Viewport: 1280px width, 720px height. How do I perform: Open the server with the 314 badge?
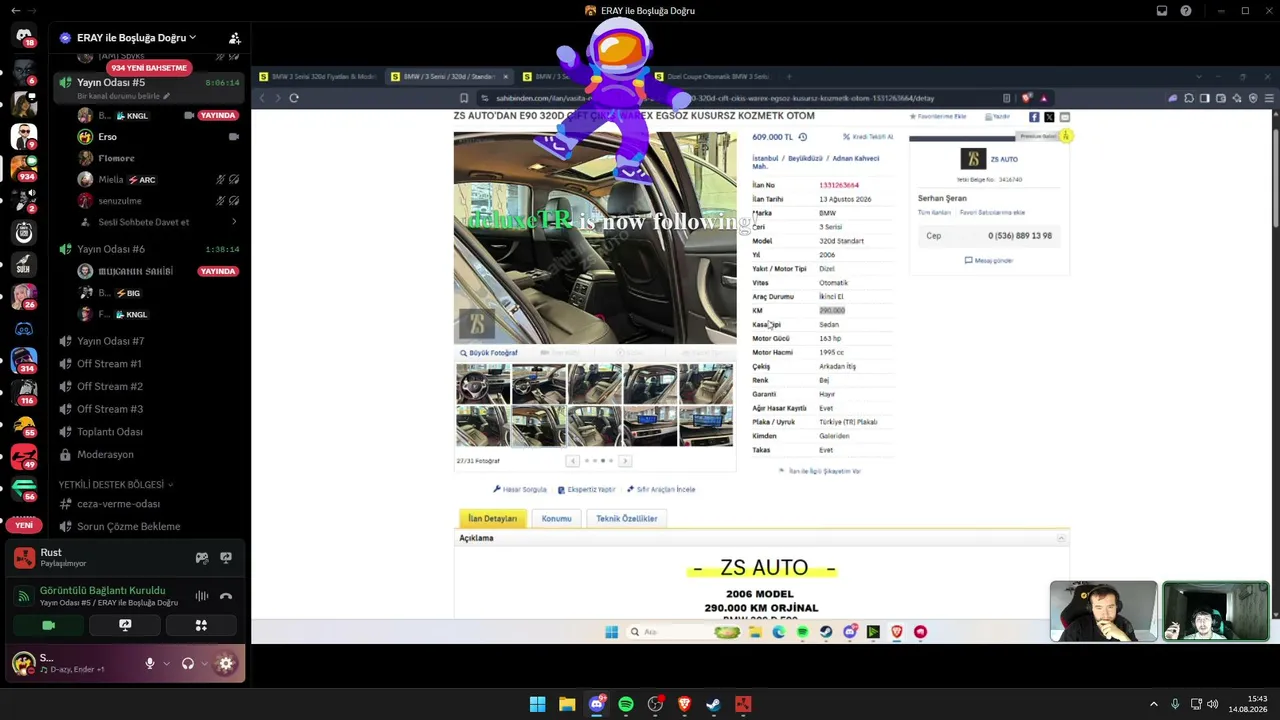click(24, 361)
